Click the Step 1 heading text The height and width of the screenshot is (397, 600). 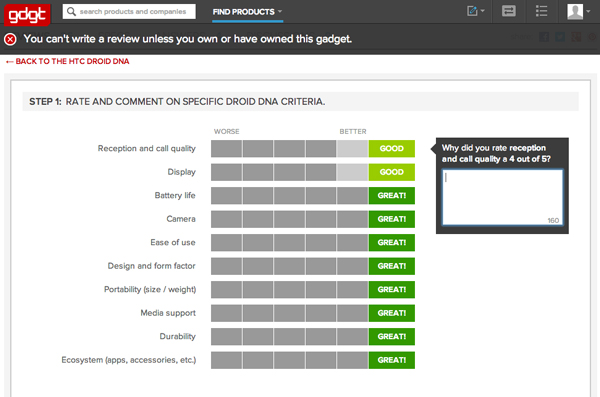click(x=177, y=102)
